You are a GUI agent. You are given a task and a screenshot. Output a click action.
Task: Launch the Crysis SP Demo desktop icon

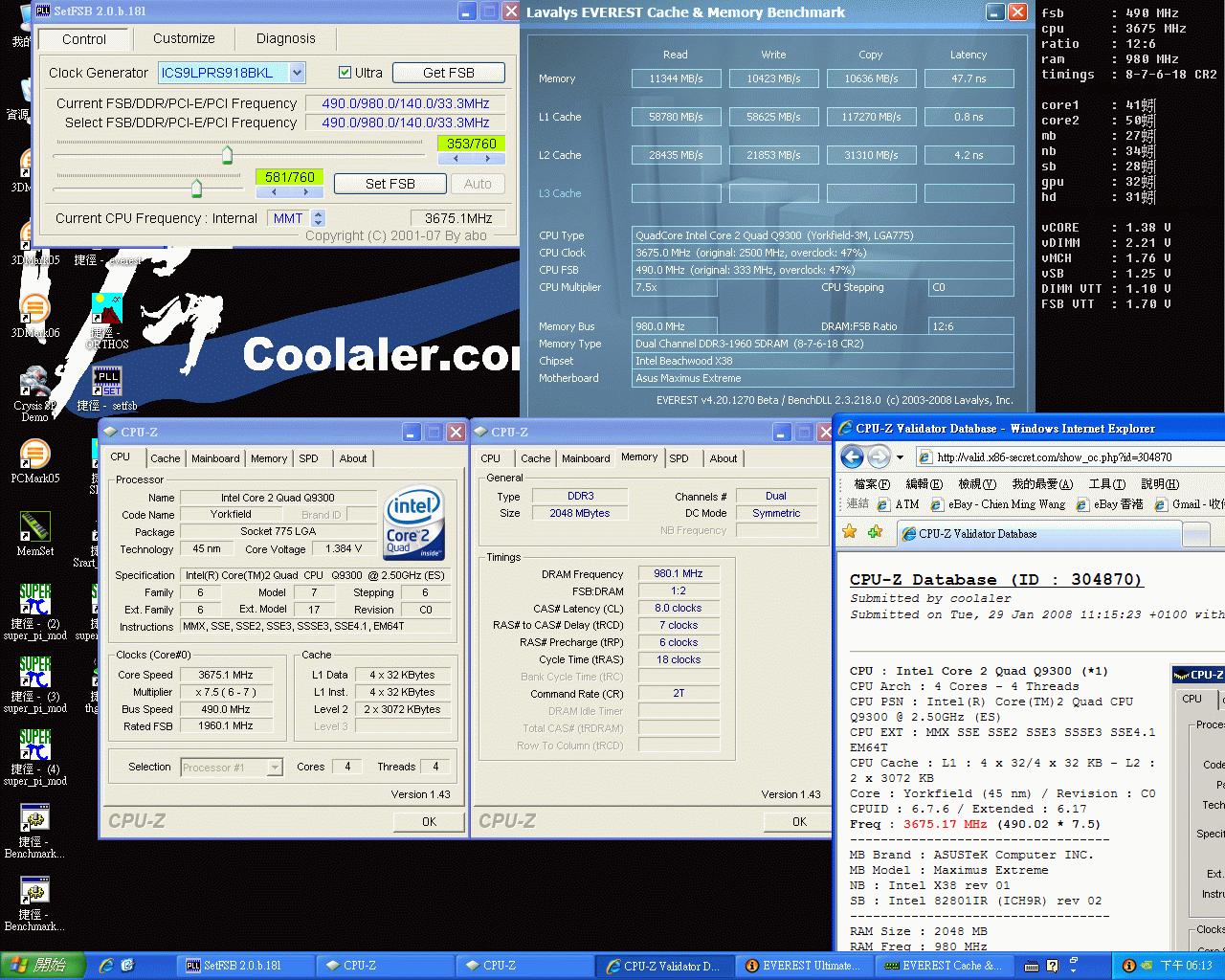coord(34,383)
